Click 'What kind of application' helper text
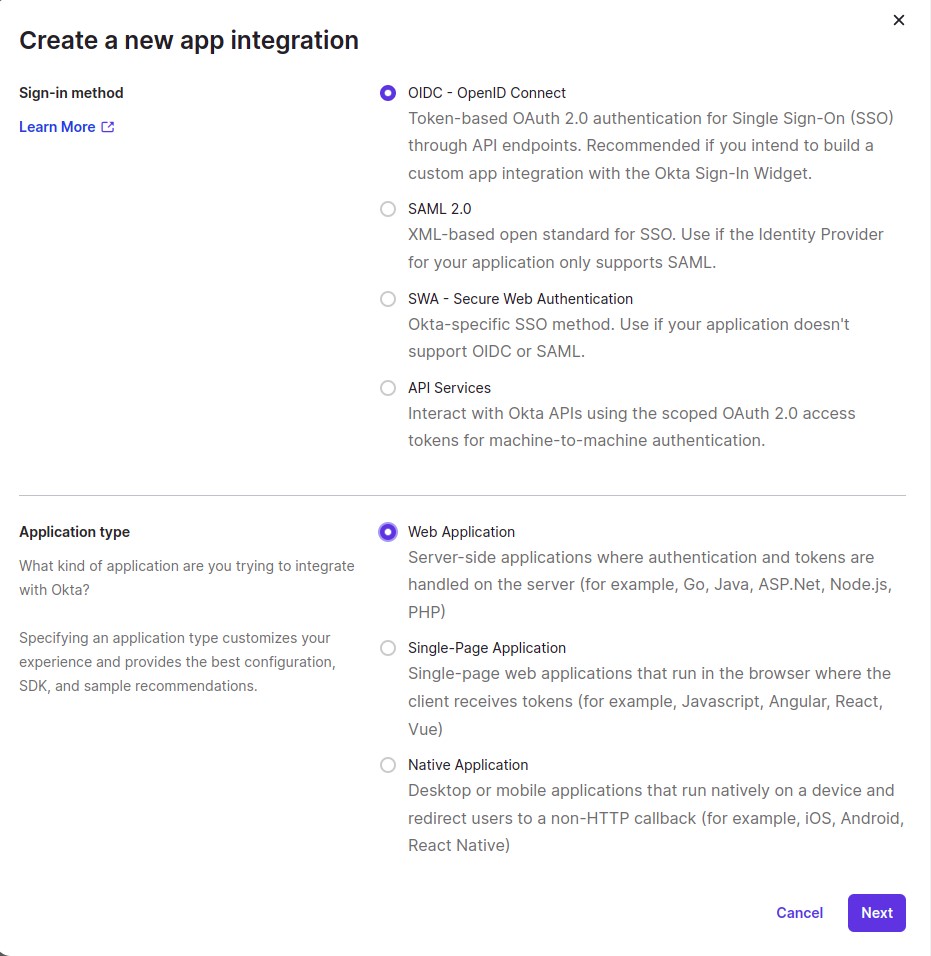The height and width of the screenshot is (956, 931). pos(187,578)
